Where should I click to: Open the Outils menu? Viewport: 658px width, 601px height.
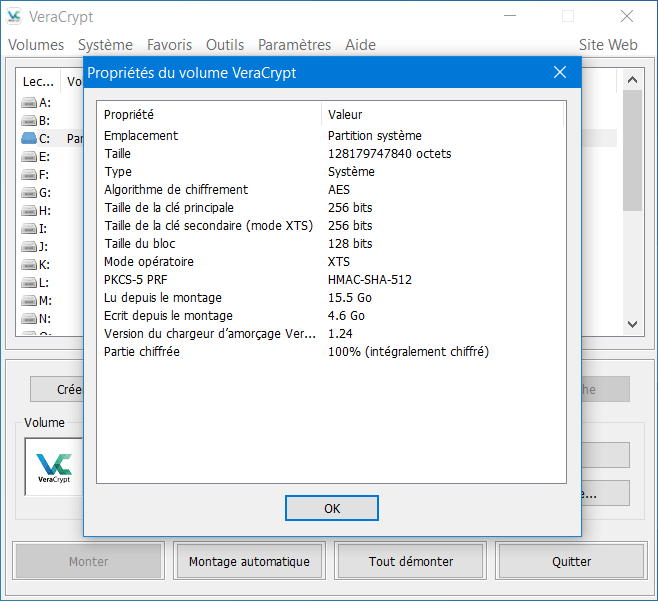225,45
